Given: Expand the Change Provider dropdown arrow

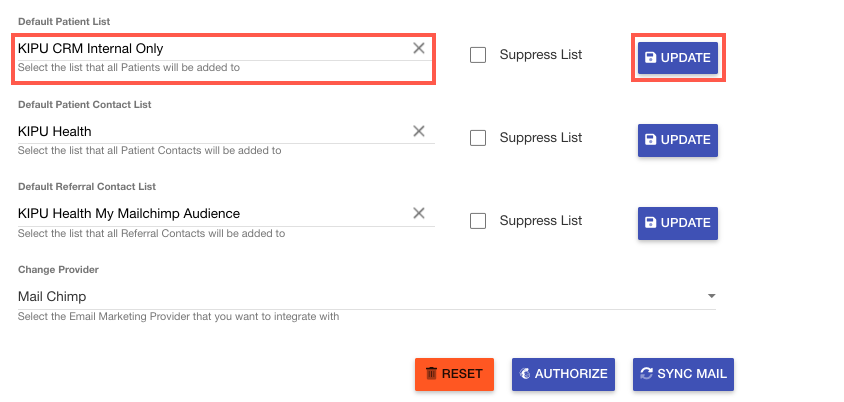Looking at the screenshot, I should (x=711, y=297).
